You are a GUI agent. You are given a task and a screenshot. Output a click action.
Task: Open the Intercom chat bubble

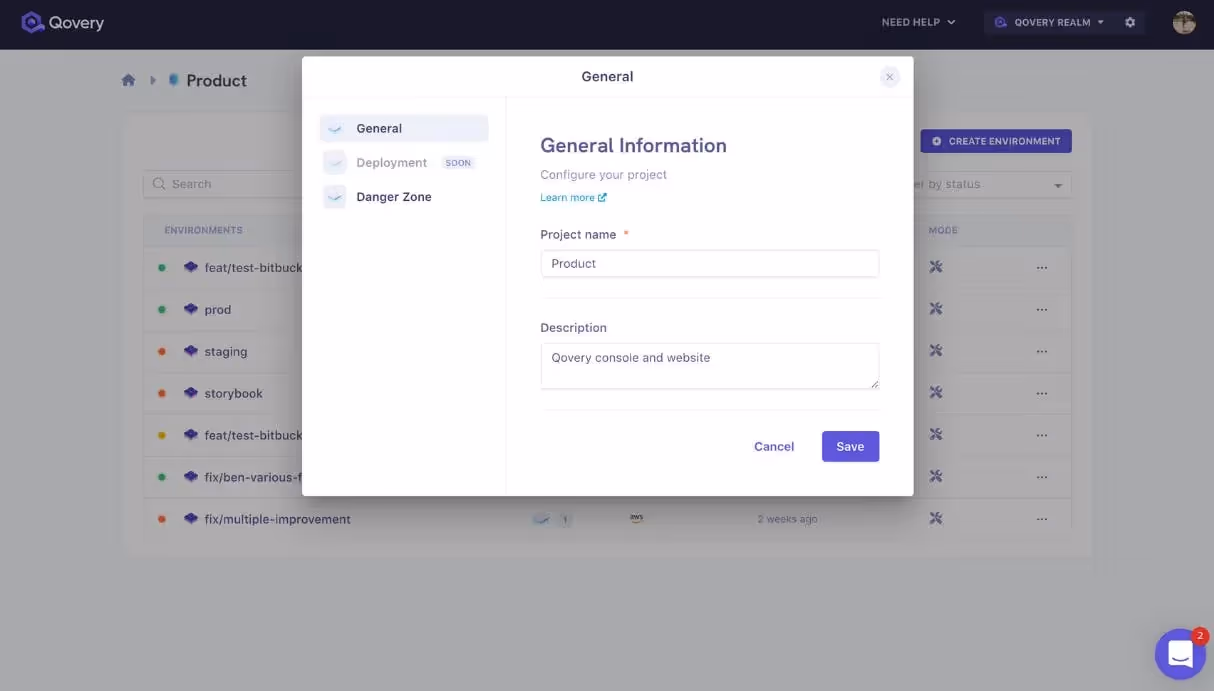click(x=1180, y=653)
